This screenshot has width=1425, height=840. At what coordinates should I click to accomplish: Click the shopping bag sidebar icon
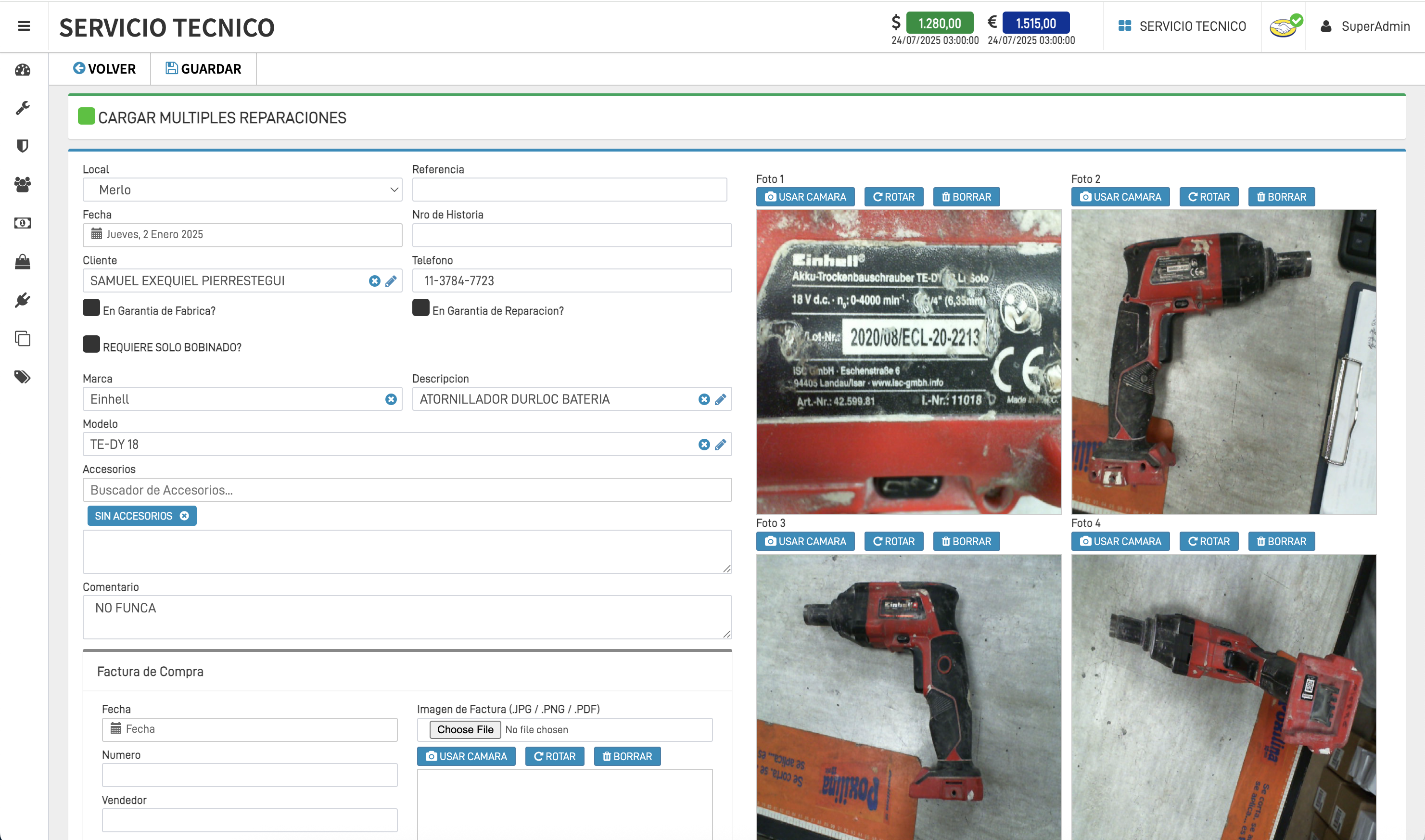point(23,262)
